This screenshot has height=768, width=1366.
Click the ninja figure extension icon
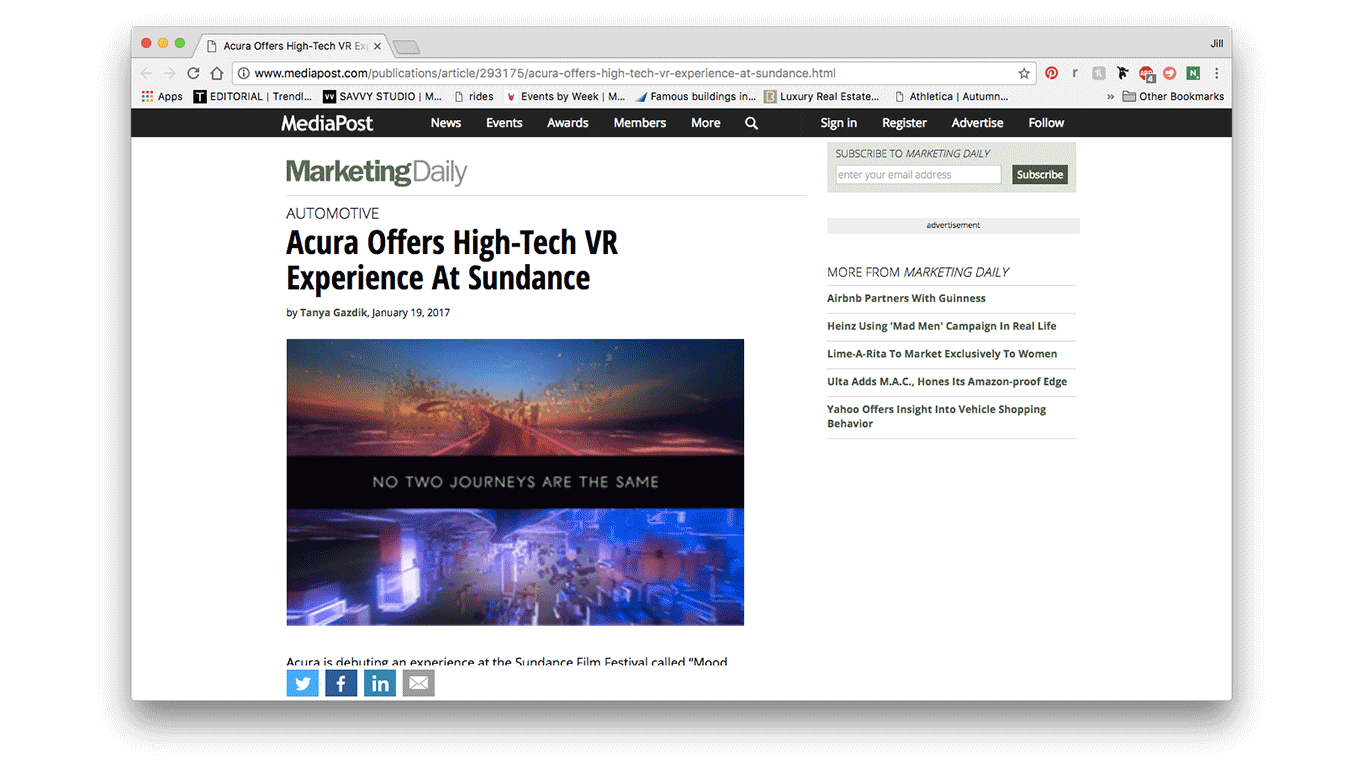tap(1123, 73)
